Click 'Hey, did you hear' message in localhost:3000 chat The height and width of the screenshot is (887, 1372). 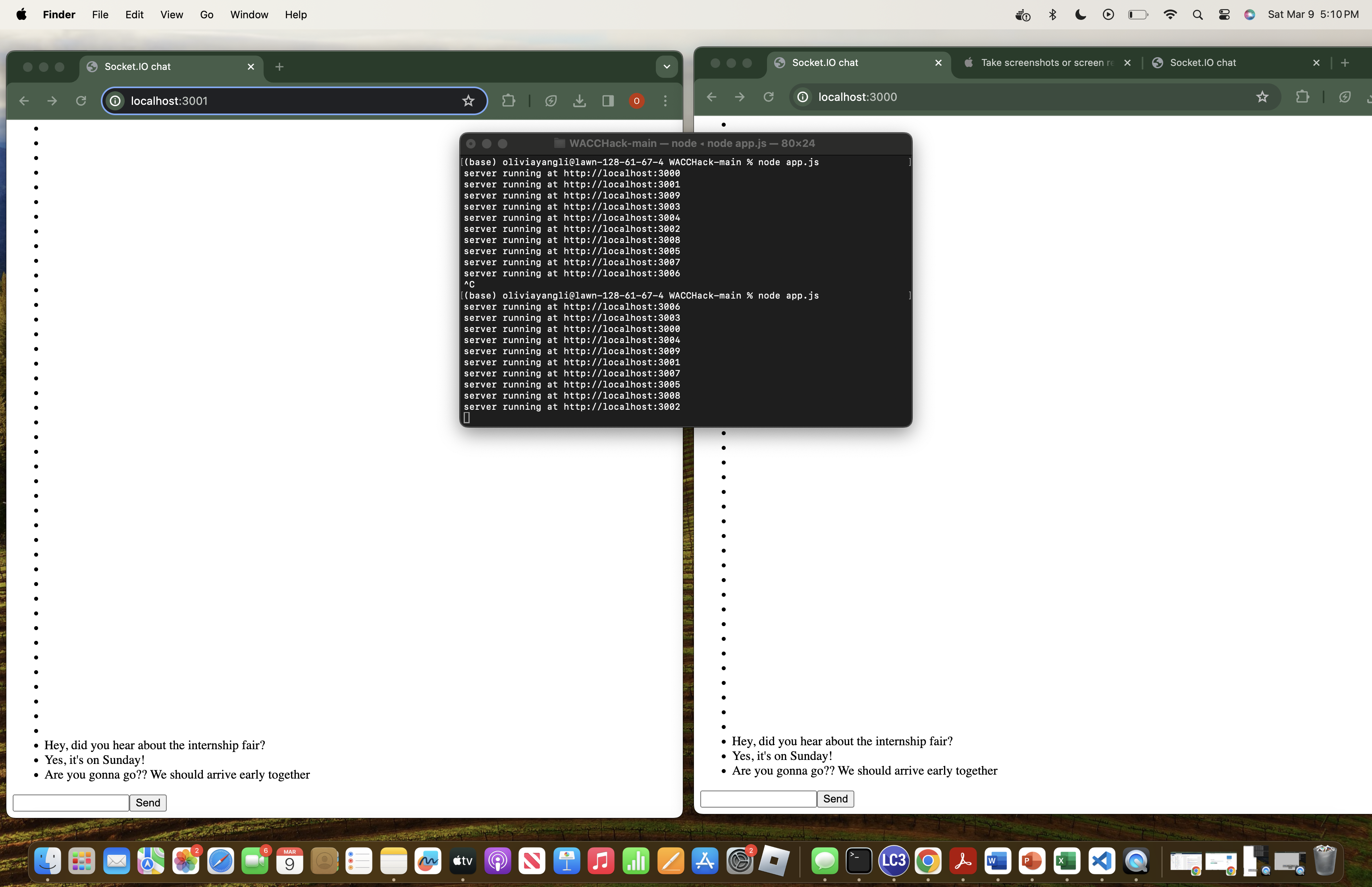(x=842, y=741)
